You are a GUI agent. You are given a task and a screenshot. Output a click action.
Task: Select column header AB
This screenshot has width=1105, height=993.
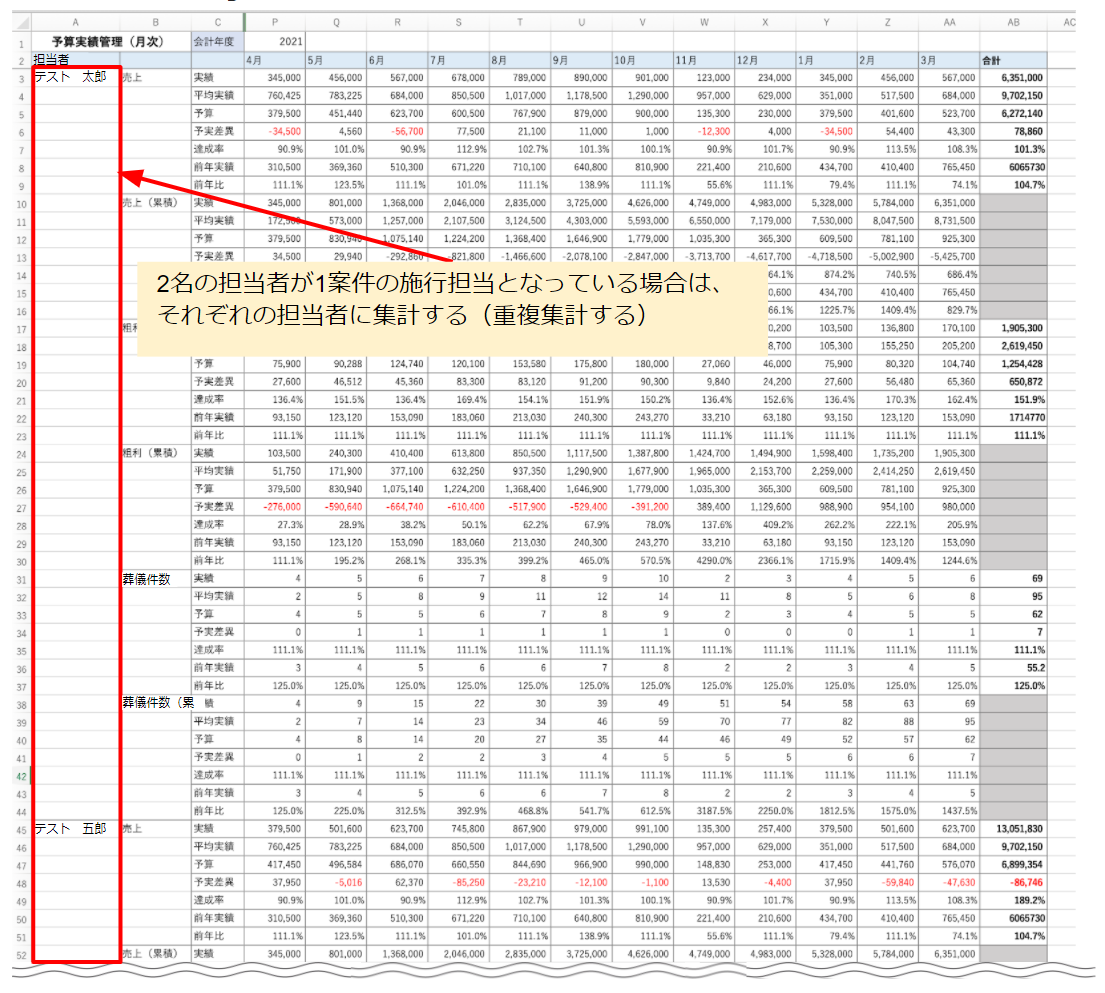(1013, 21)
